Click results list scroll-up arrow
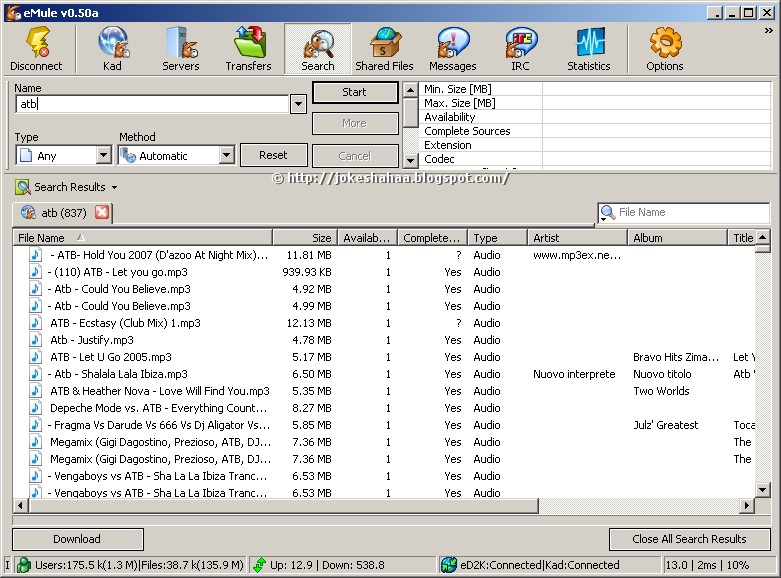The image size is (781, 578). tap(763, 238)
